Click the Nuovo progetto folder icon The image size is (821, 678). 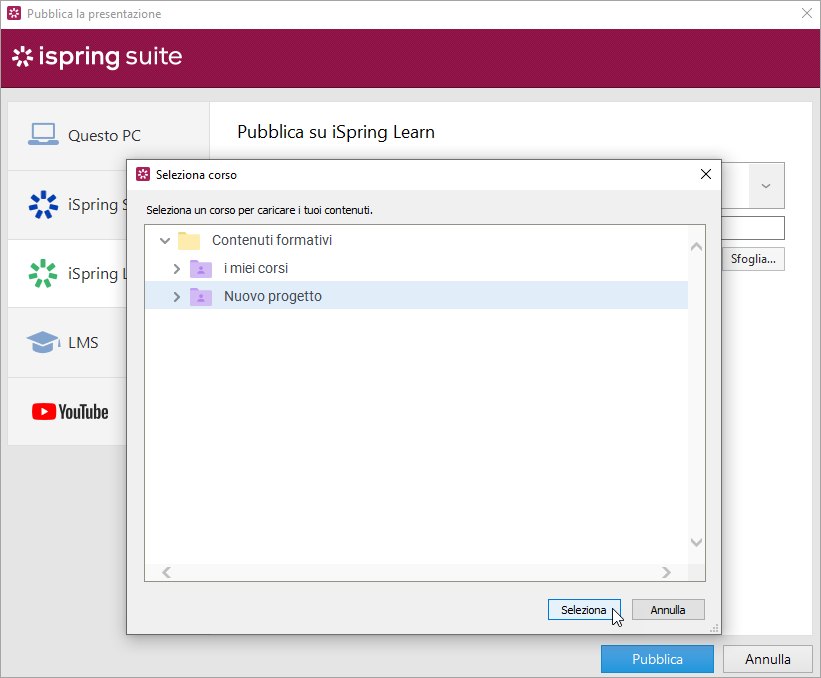201,297
